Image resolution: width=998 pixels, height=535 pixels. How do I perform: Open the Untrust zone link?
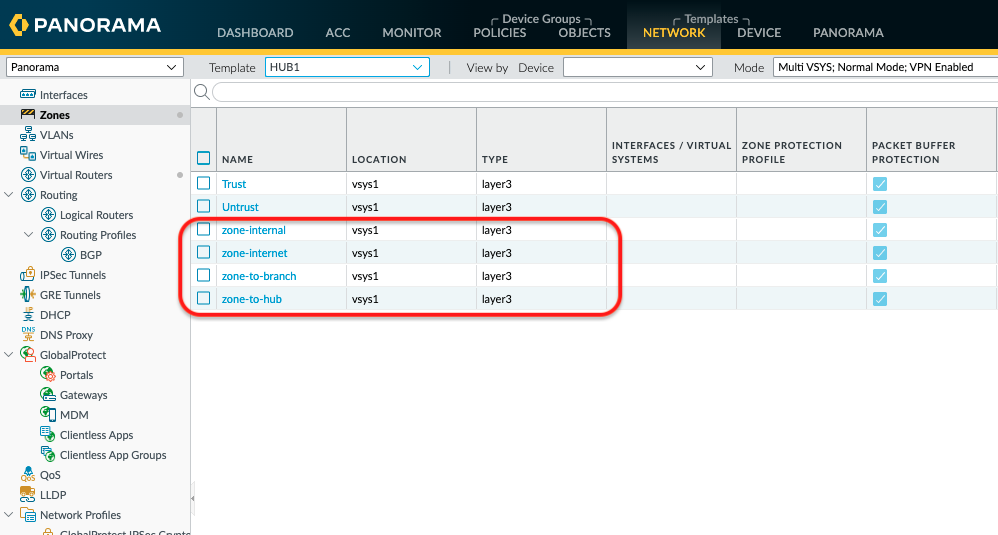click(x=240, y=207)
